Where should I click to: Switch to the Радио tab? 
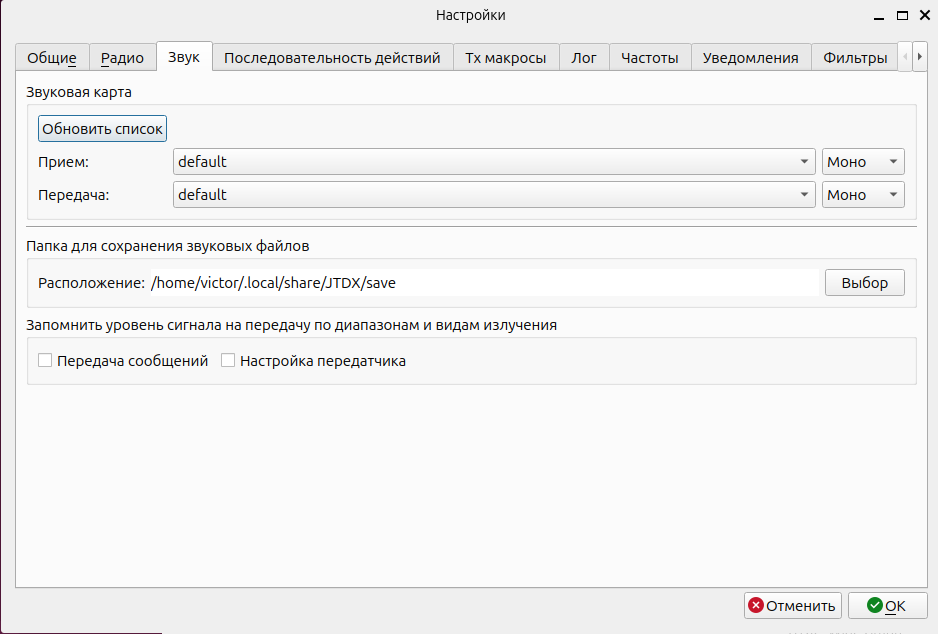pyautogui.click(x=123, y=58)
